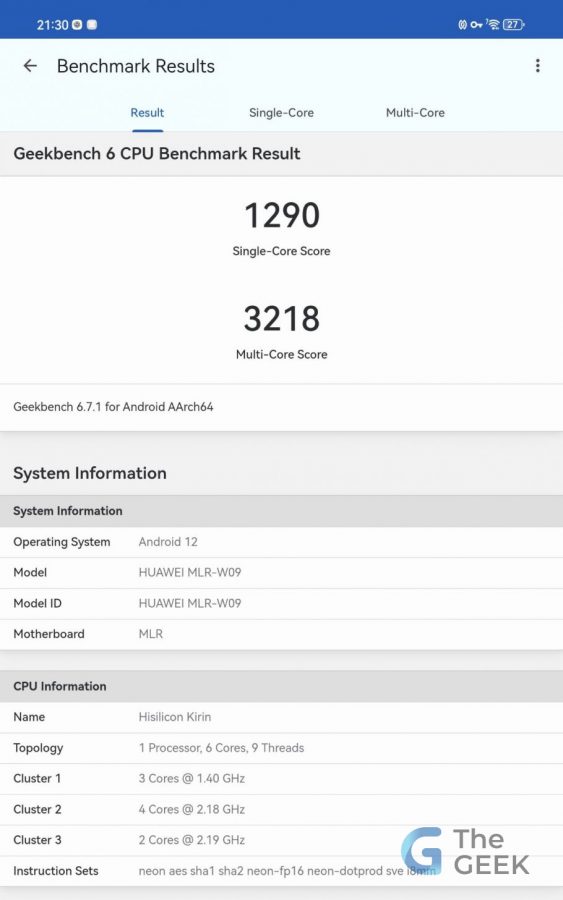The width and height of the screenshot is (563, 900).
Task: Tap the back arrow icon
Action: click(30, 66)
